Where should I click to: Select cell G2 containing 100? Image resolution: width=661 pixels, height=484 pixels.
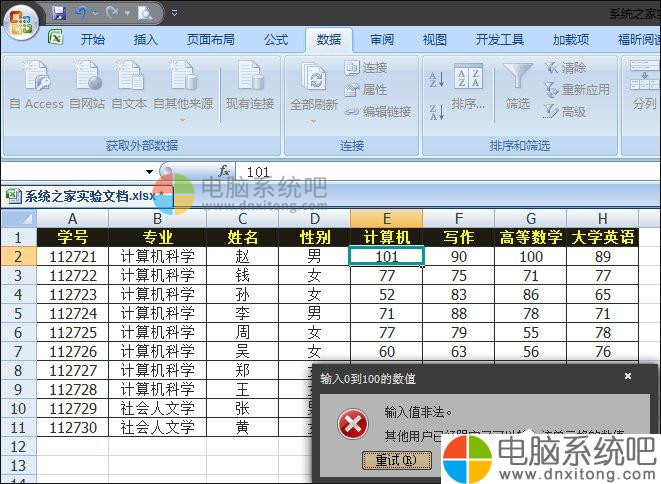(x=530, y=256)
